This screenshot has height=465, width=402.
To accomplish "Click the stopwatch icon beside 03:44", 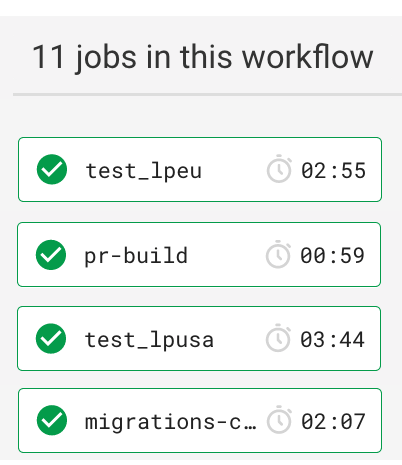I will [x=278, y=338].
